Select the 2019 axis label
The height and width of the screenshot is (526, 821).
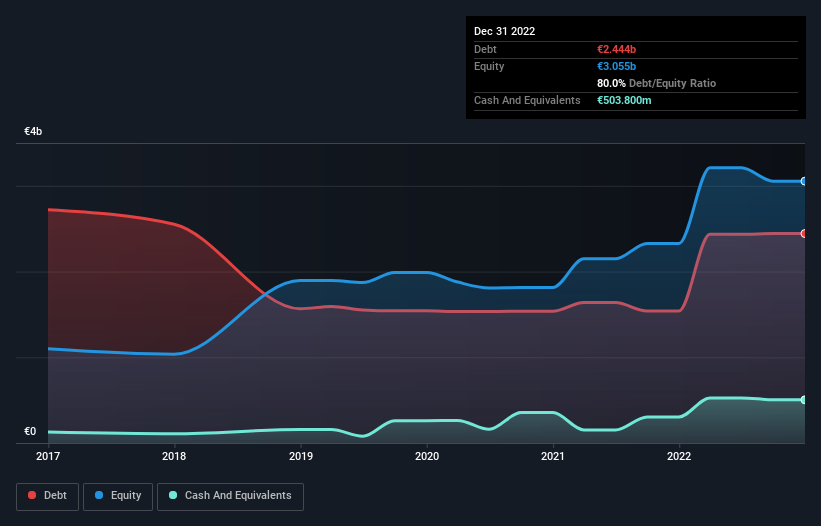click(x=301, y=456)
